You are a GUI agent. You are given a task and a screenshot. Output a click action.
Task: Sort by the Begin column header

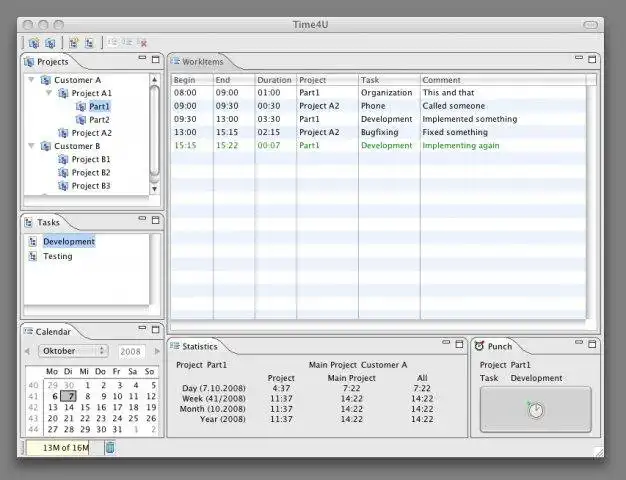click(192, 80)
